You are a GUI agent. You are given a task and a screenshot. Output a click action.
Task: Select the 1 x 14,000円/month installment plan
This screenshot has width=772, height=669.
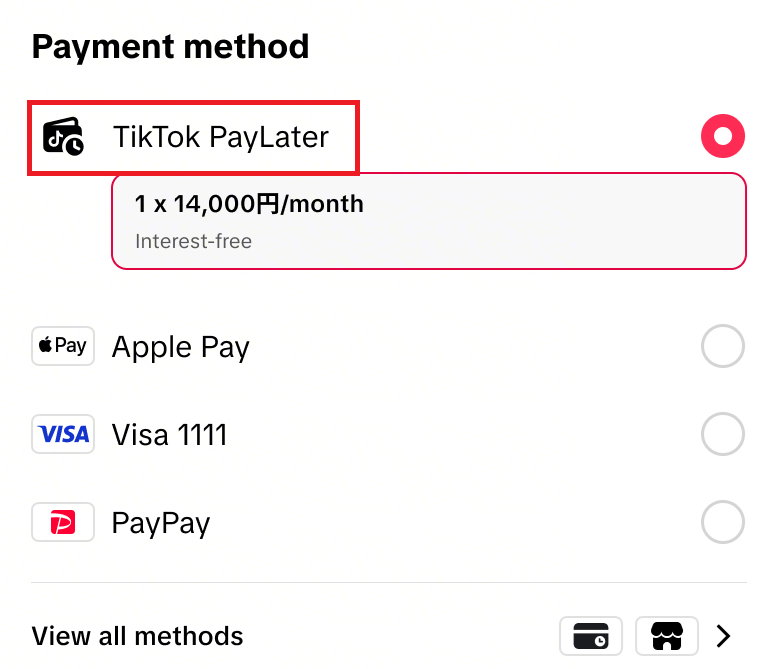tap(429, 221)
